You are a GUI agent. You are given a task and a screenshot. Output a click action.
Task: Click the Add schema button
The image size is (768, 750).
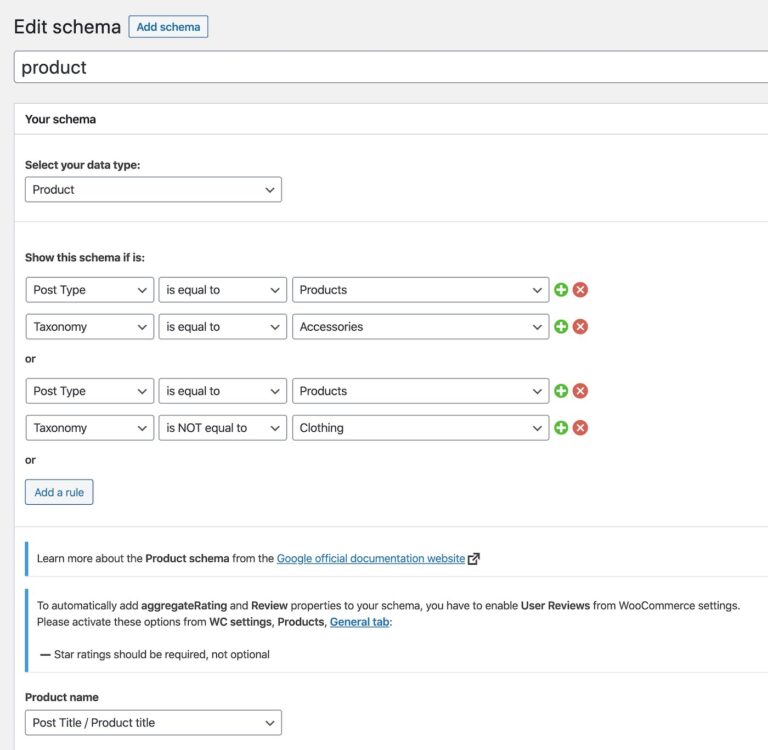click(x=168, y=26)
